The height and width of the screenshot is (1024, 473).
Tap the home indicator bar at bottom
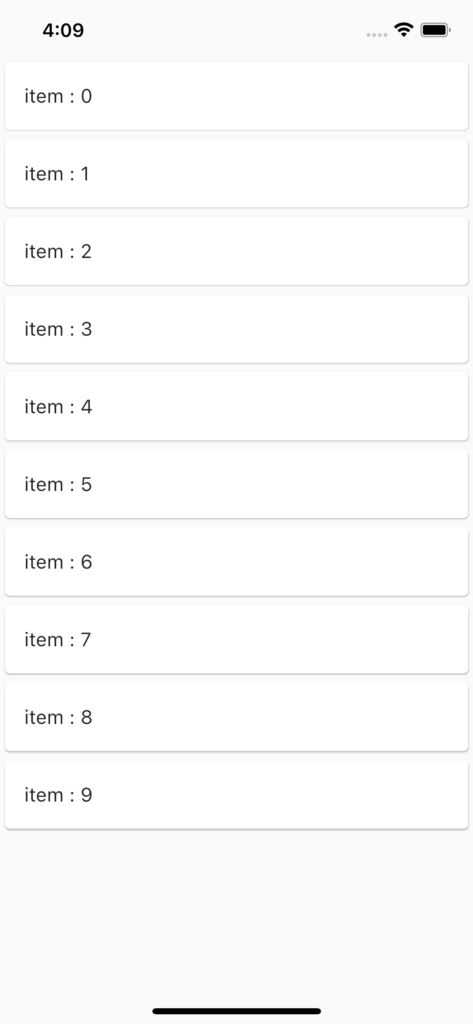coord(236,1011)
